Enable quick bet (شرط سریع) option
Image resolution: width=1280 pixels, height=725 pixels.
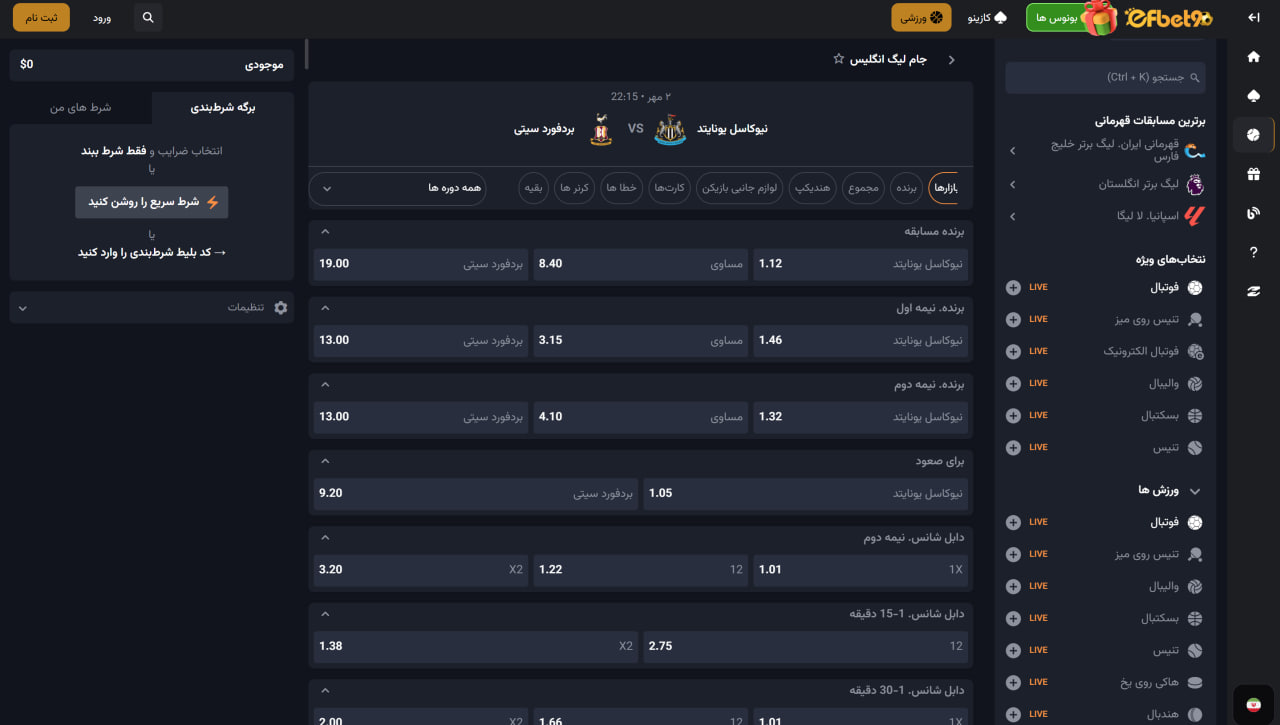152,202
